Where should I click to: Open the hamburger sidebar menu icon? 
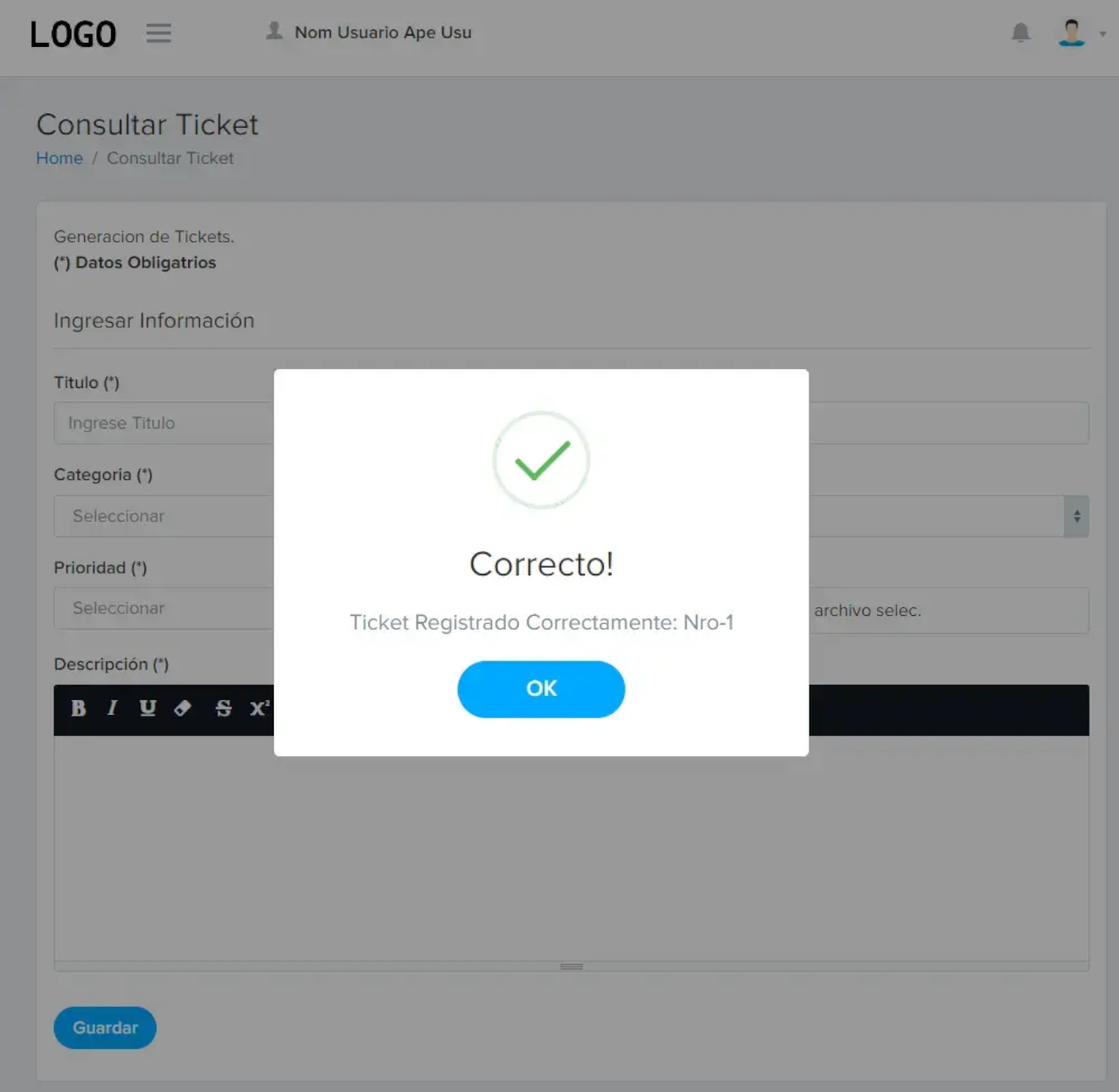159,33
